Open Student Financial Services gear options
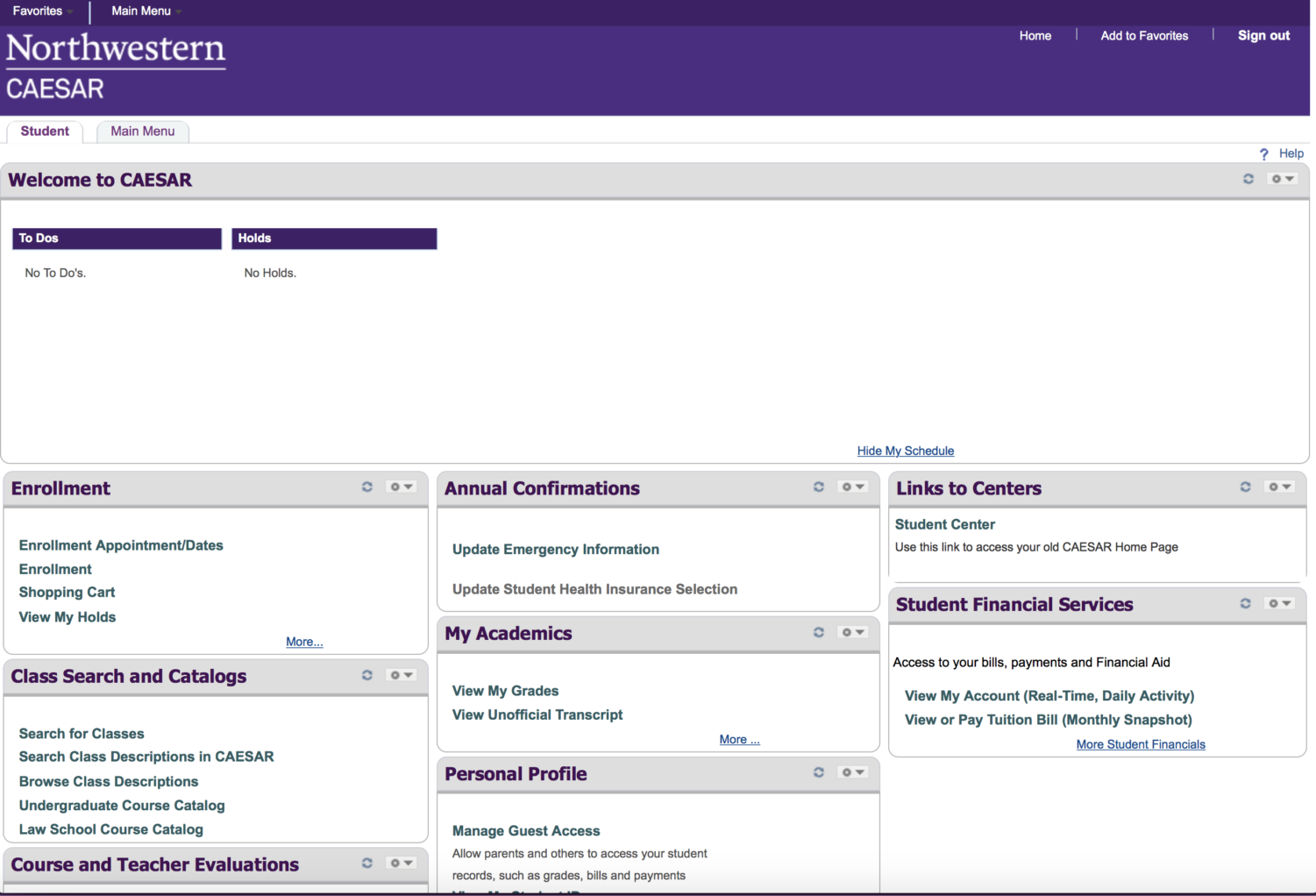This screenshot has height=896, width=1316. point(1279,603)
